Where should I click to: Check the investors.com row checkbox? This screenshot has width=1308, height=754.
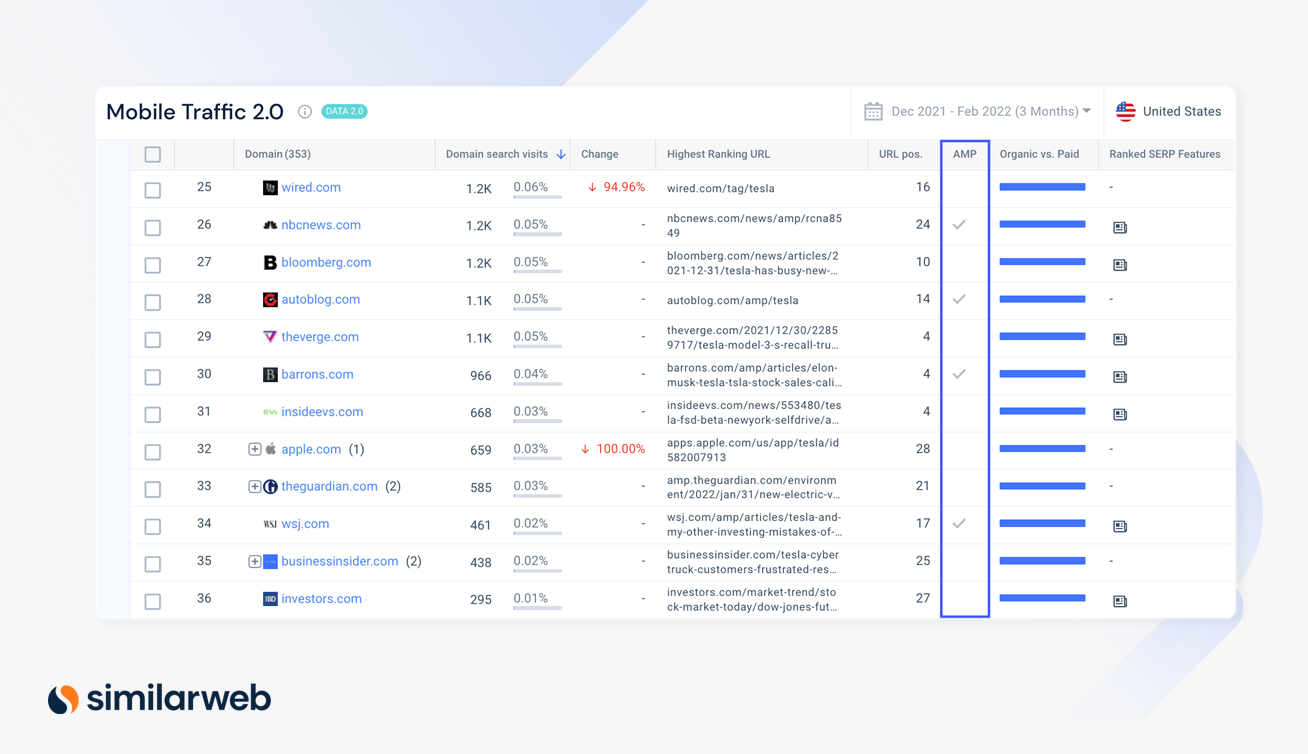click(x=153, y=601)
